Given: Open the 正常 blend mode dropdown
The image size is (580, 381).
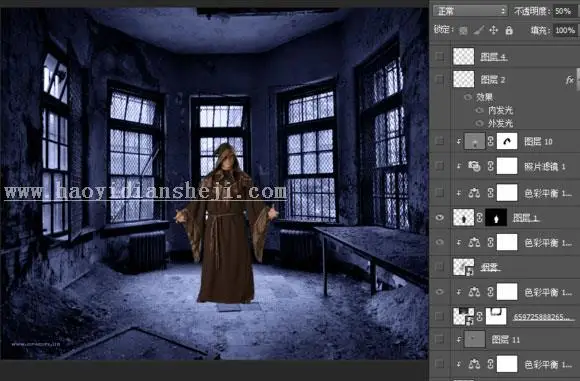Looking at the screenshot, I should [x=470, y=11].
